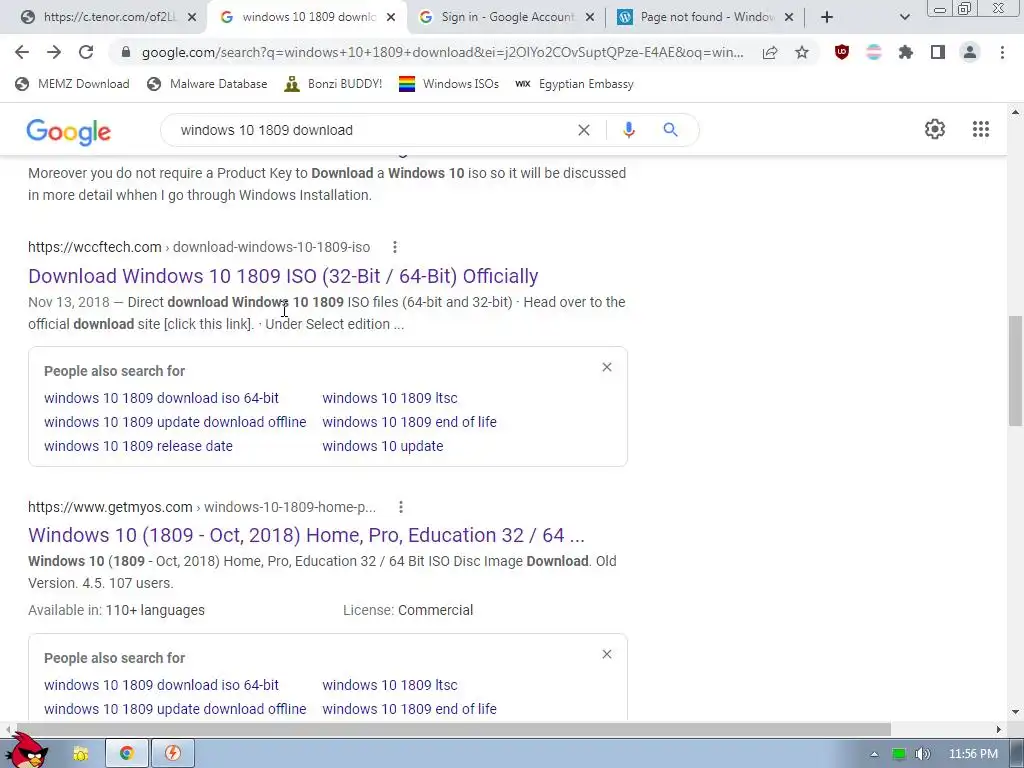
Task: Select first box's 1809 end of life suggestion
Action: point(409,422)
